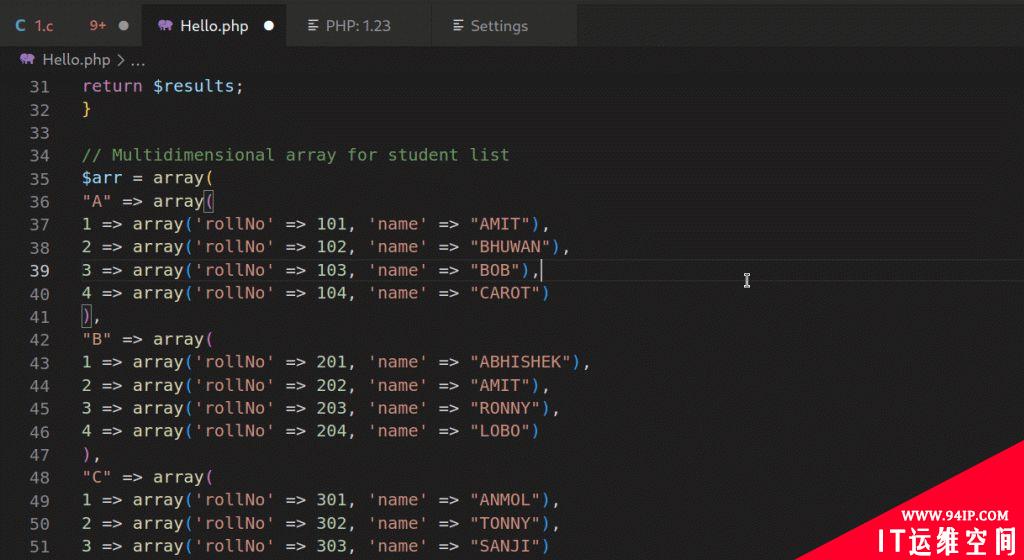Click the breadcrumb elephant icon
1024x560 pixels.
click(x=27, y=59)
